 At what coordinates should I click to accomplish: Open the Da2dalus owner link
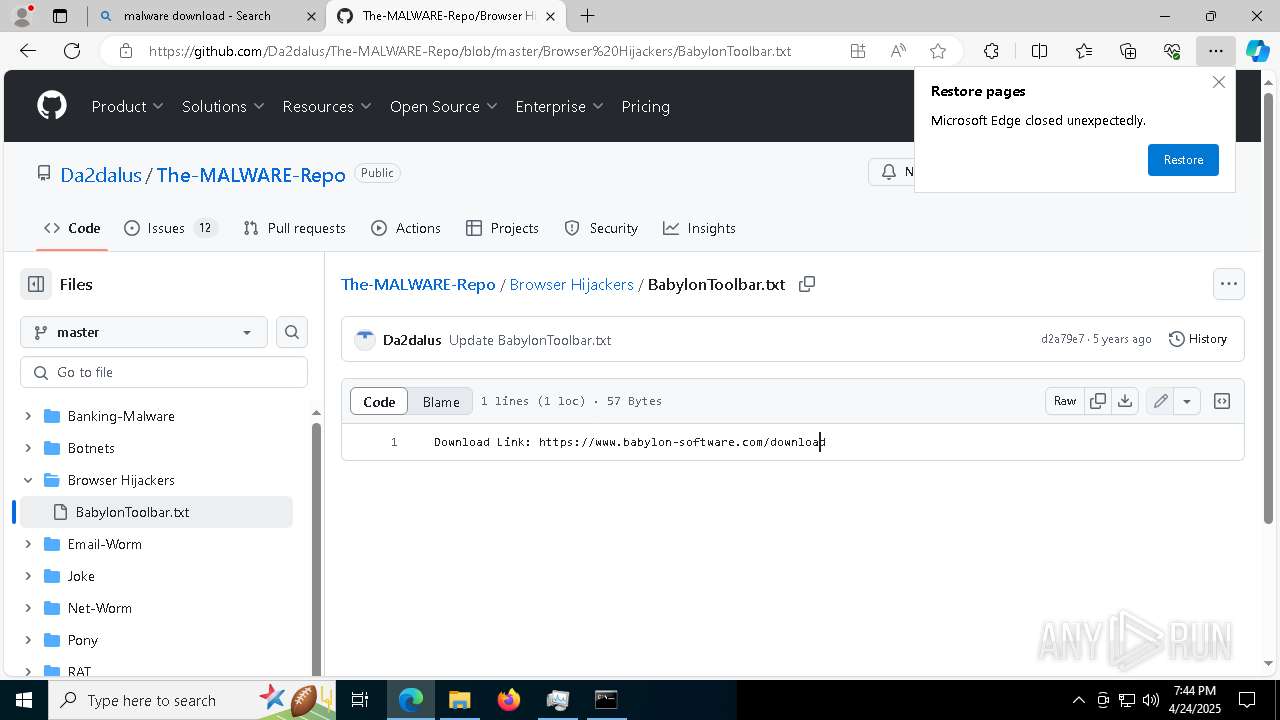tap(101, 175)
